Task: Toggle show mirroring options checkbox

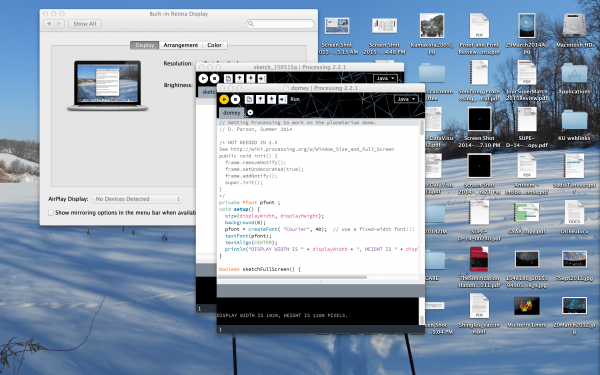Action: (51, 213)
